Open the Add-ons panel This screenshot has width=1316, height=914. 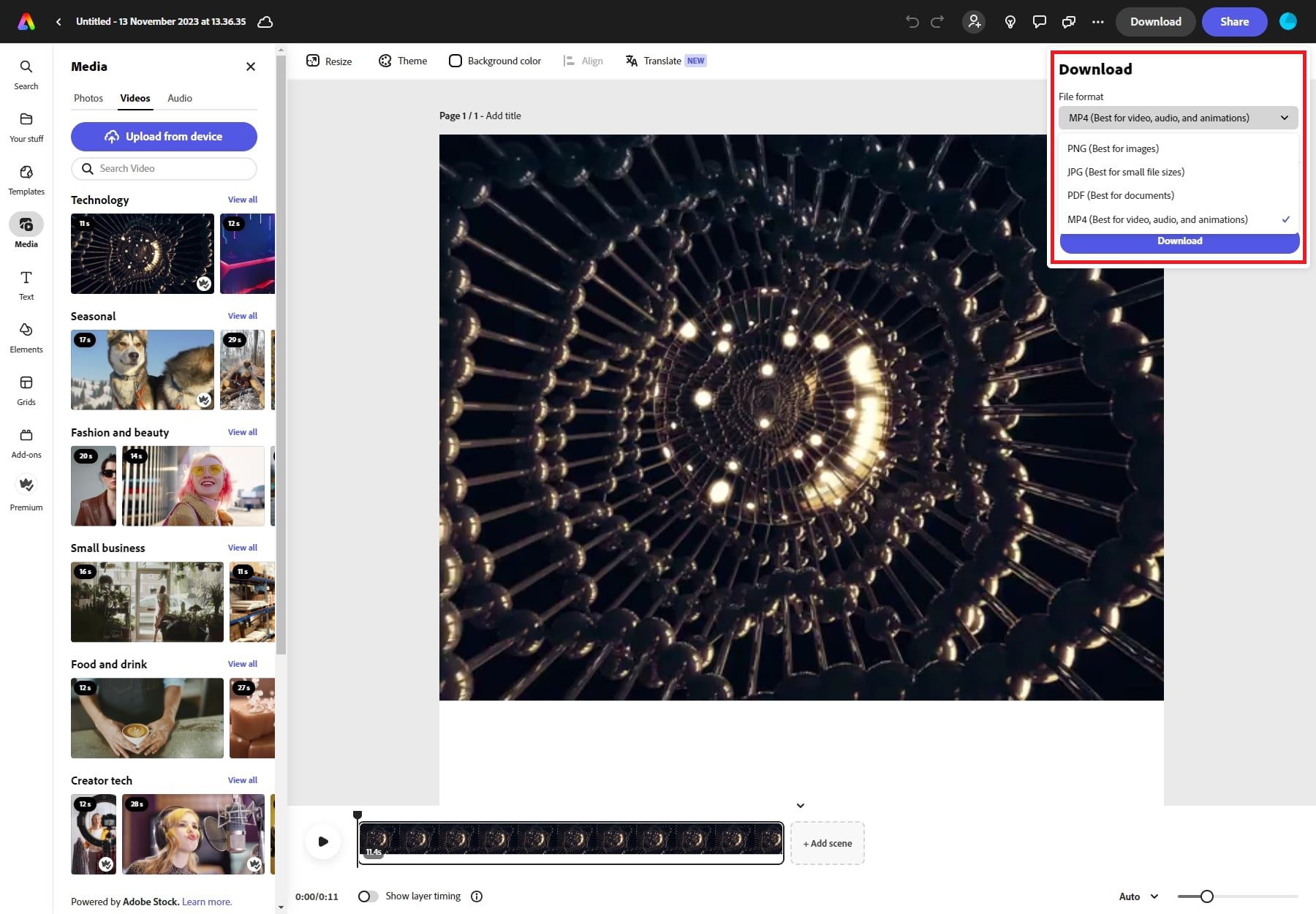(26, 442)
